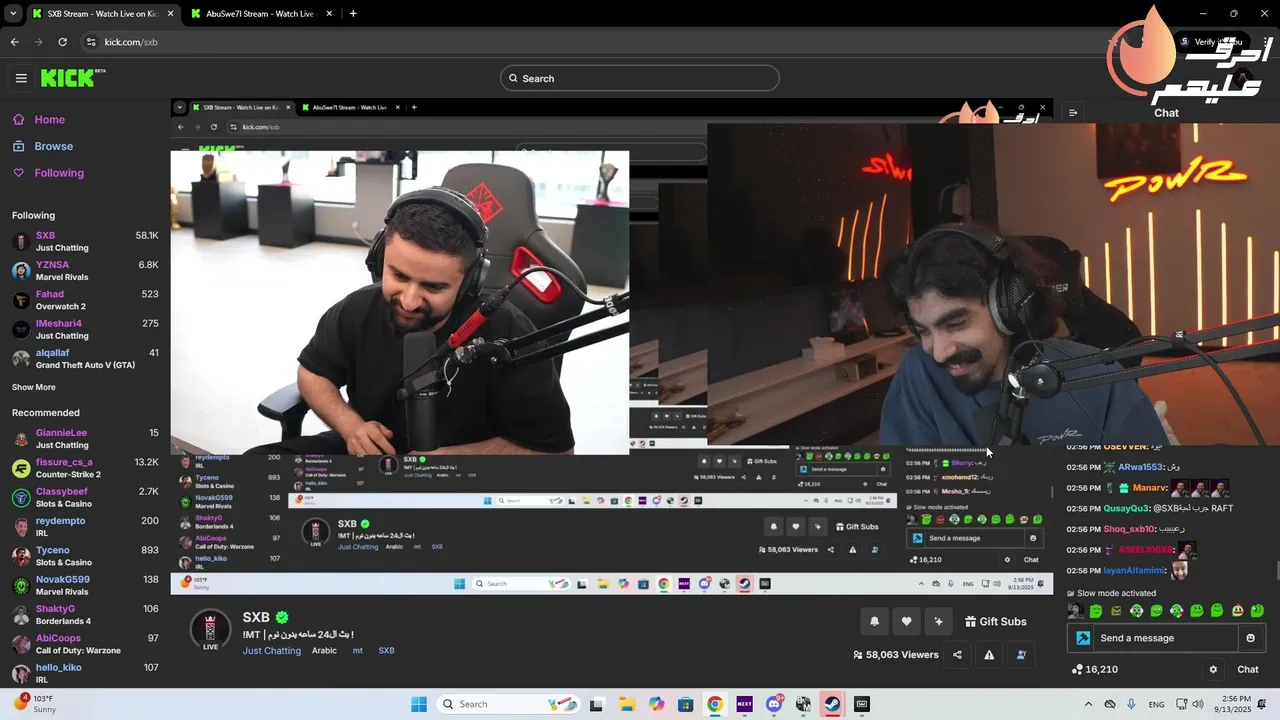Viewport: 1280px width, 720px height.
Task: Click the notification bell button
Action: click(874, 621)
